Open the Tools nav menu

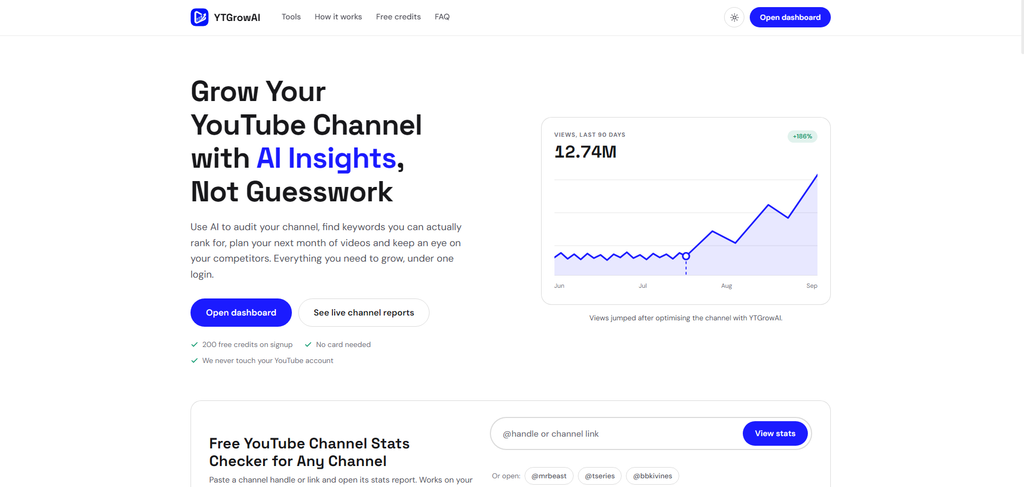click(291, 17)
